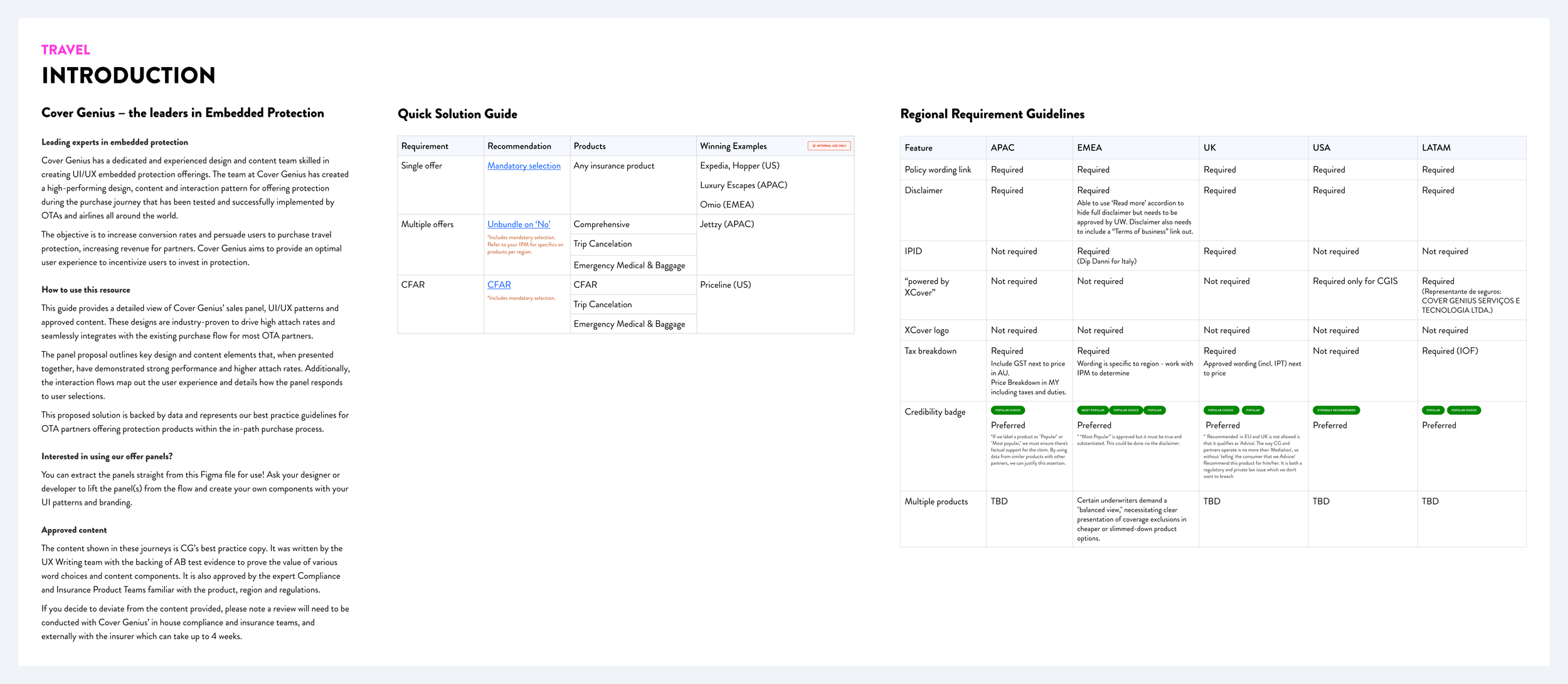The image size is (1568, 684).
Task: Select the 'Approved content' subheading
Action: point(74,530)
